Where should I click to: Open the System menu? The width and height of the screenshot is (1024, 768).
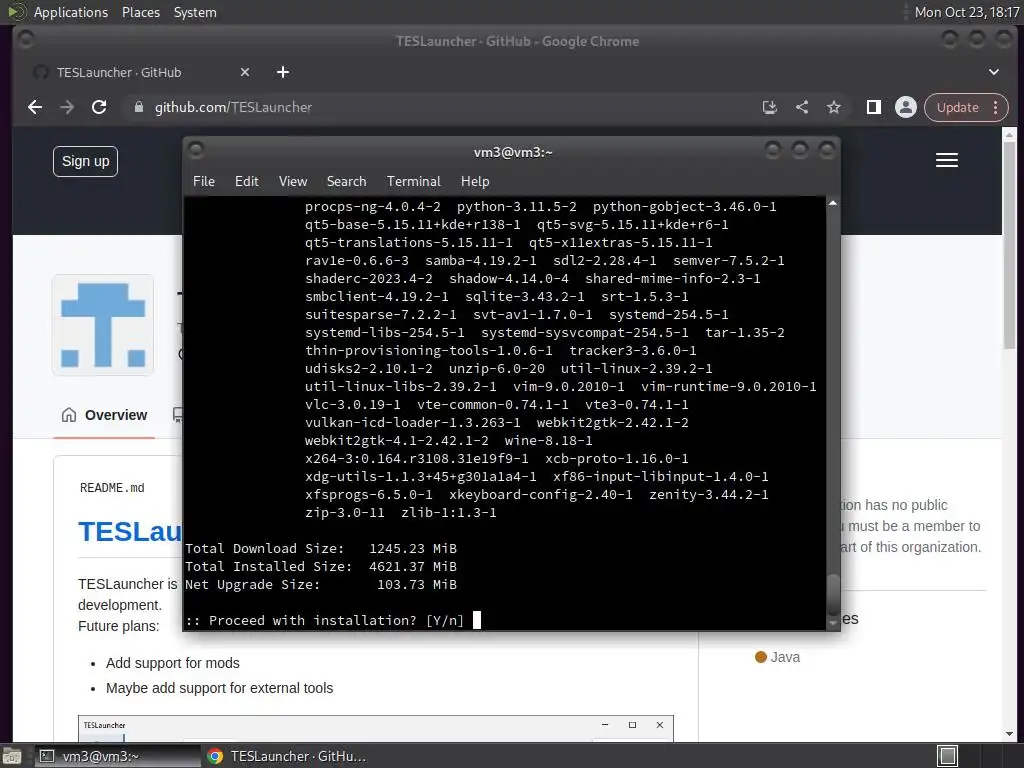click(x=195, y=12)
